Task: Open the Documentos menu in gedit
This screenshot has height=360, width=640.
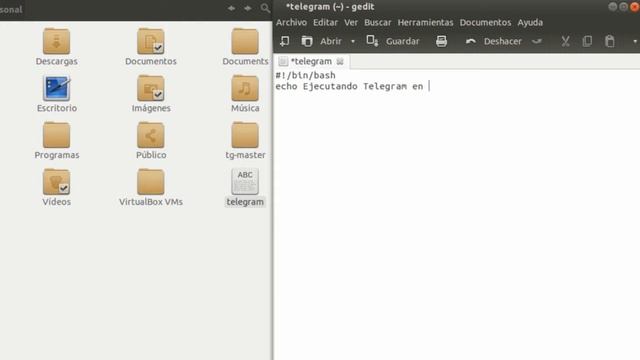Action: pyautogui.click(x=485, y=22)
